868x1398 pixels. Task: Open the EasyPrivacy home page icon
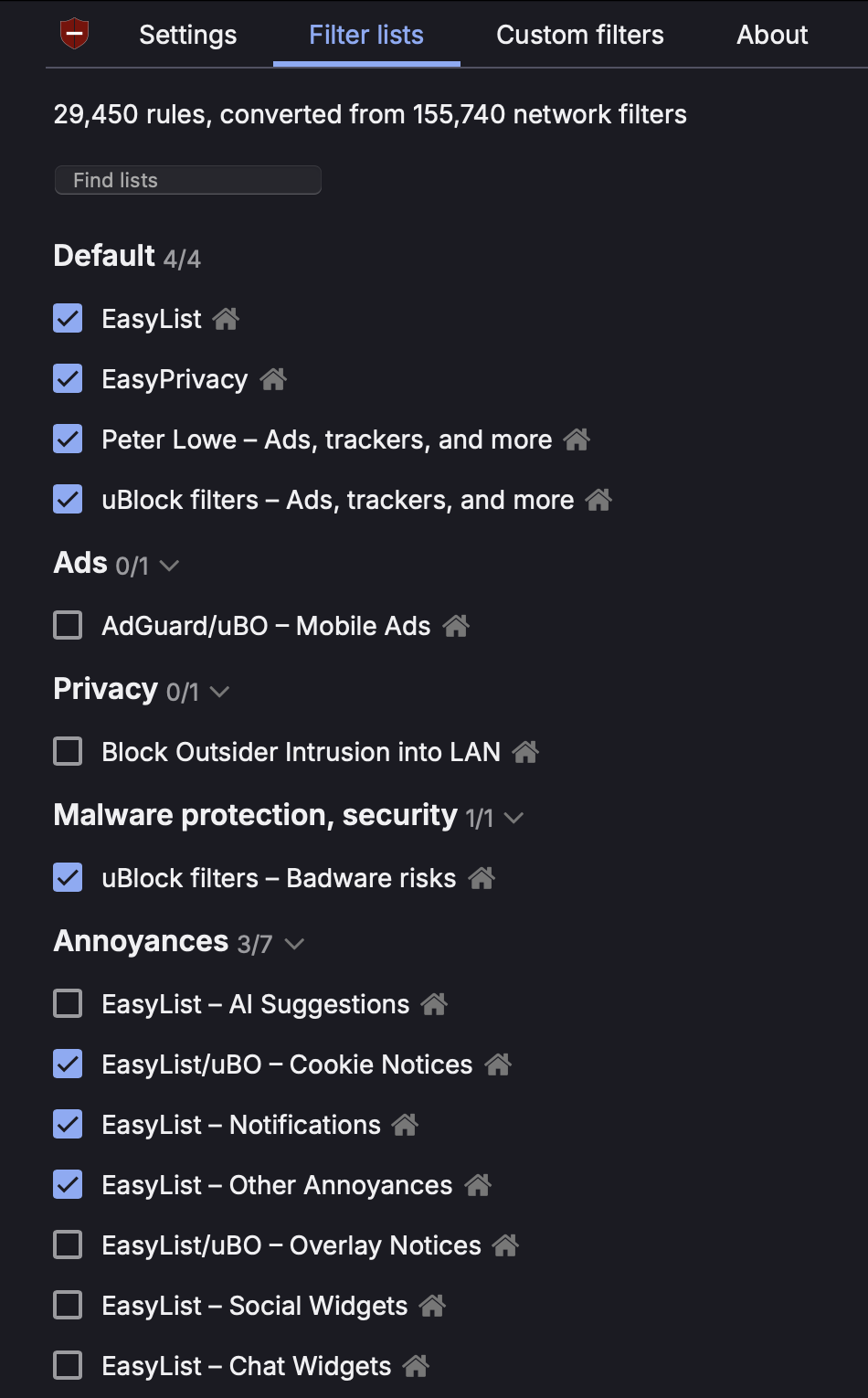point(273,378)
